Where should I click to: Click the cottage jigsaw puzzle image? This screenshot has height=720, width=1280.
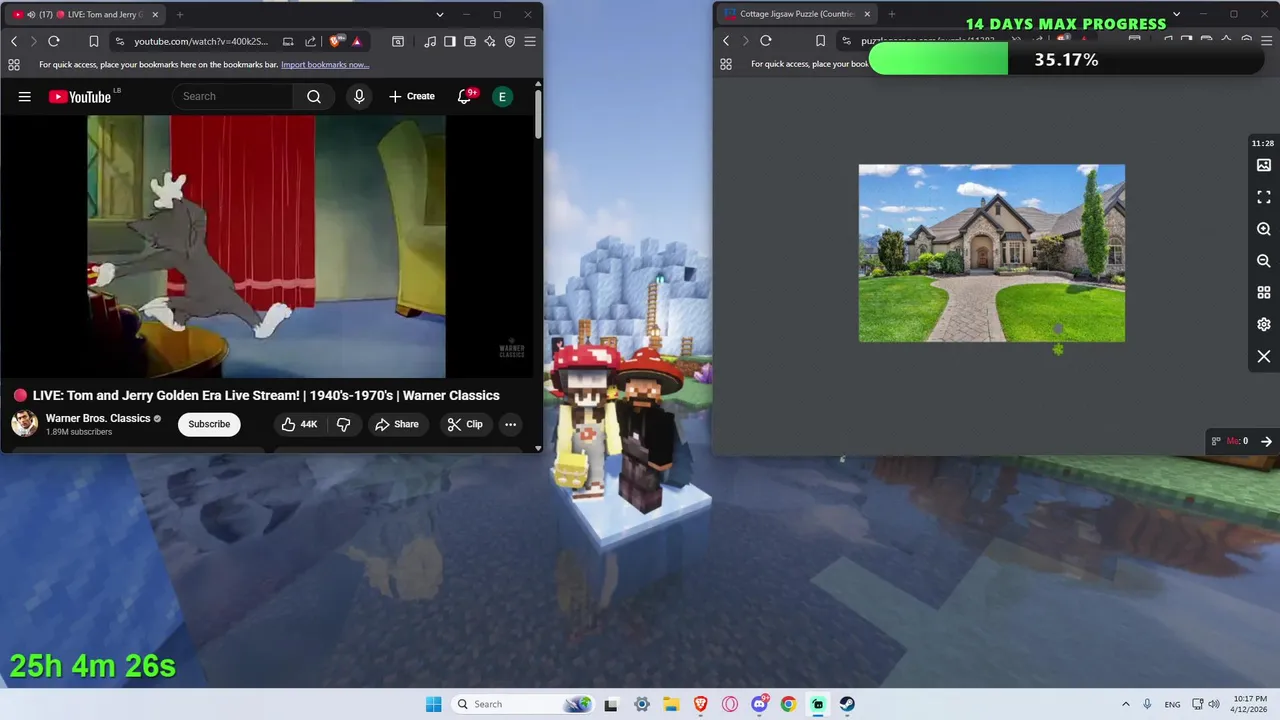[x=991, y=253]
